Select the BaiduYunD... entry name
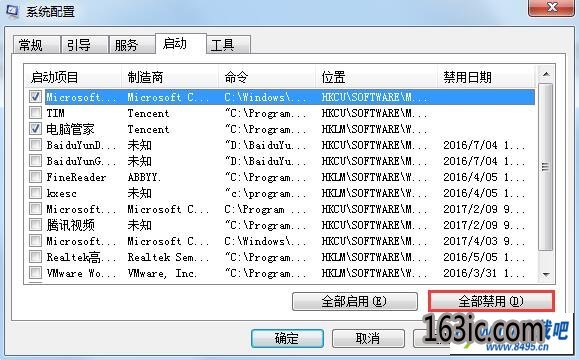 pyautogui.click(x=81, y=145)
